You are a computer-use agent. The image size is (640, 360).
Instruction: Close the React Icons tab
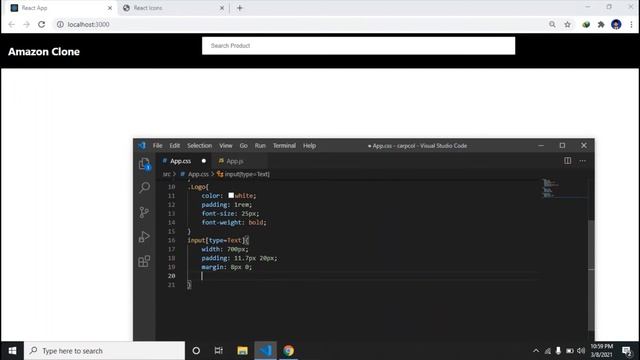[222, 8]
